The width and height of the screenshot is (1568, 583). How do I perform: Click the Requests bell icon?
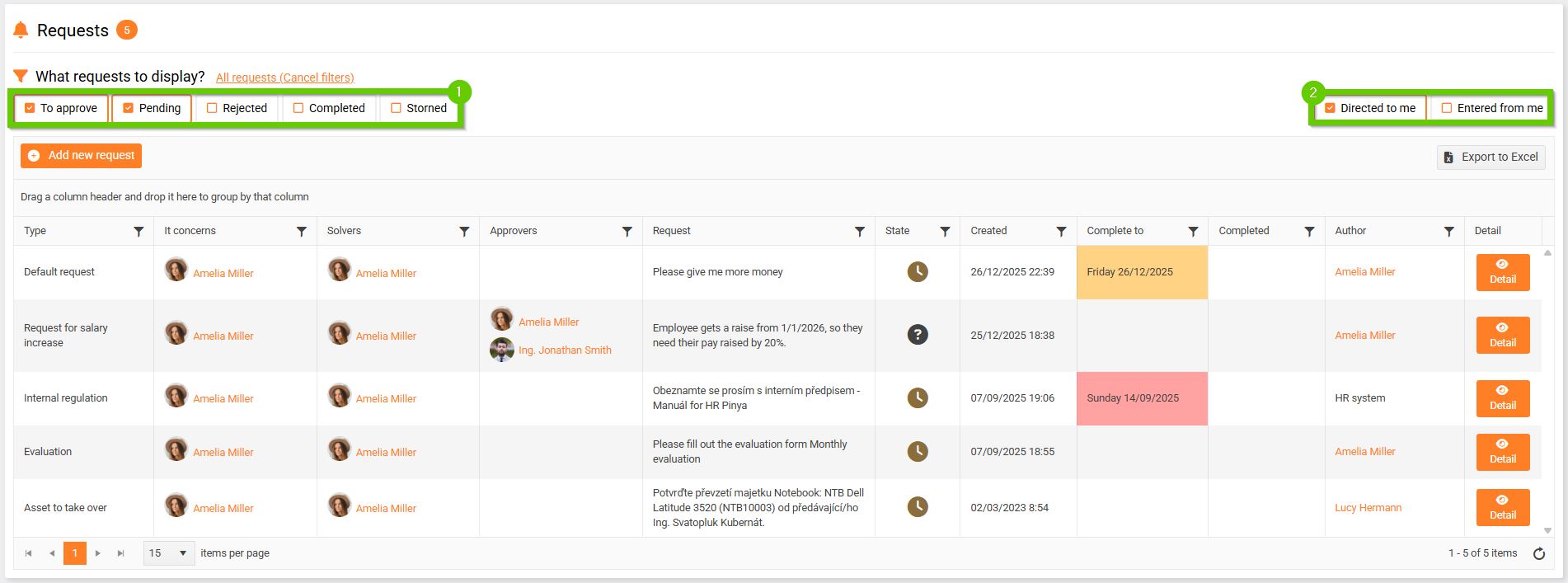[21, 31]
